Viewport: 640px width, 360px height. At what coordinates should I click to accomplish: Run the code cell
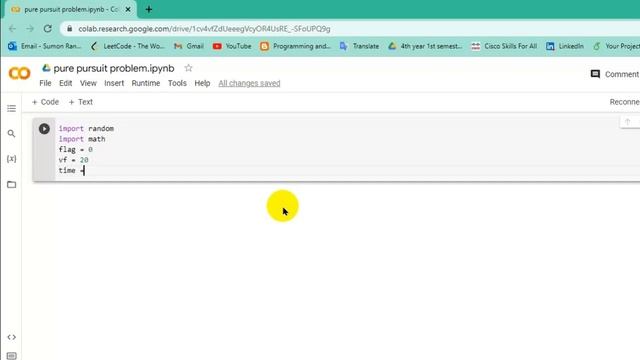[44, 129]
